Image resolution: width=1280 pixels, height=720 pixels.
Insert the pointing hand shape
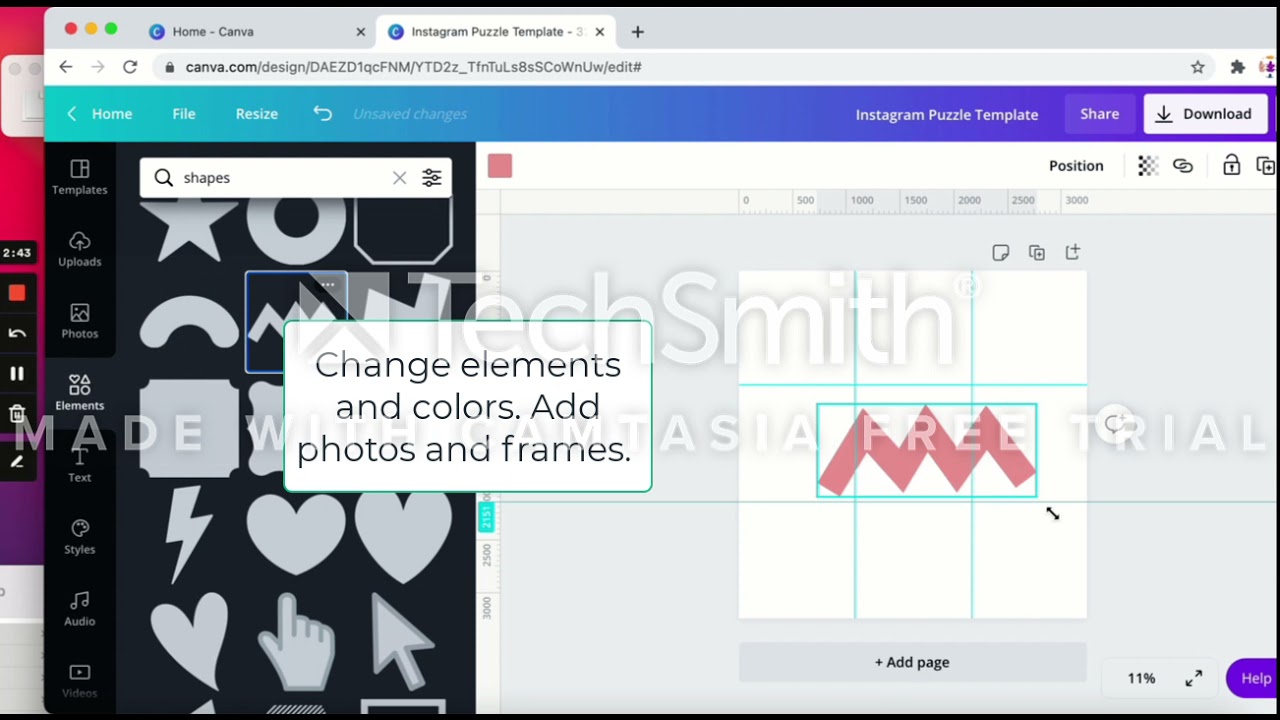(296, 640)
